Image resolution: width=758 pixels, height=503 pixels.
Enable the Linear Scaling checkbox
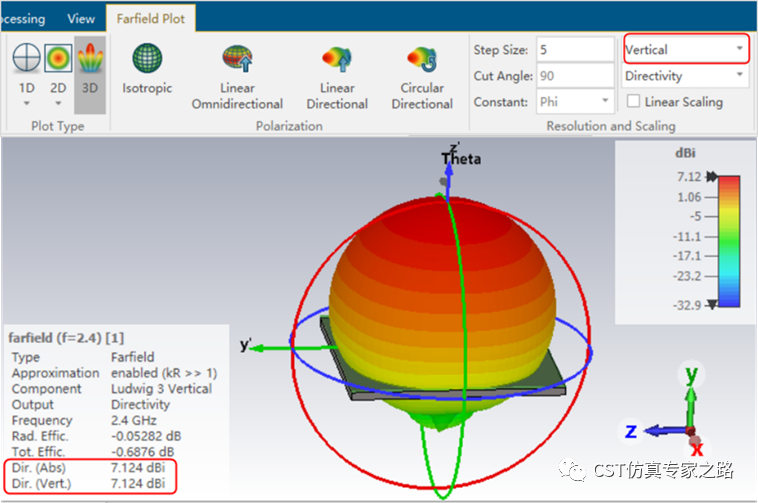633,101
